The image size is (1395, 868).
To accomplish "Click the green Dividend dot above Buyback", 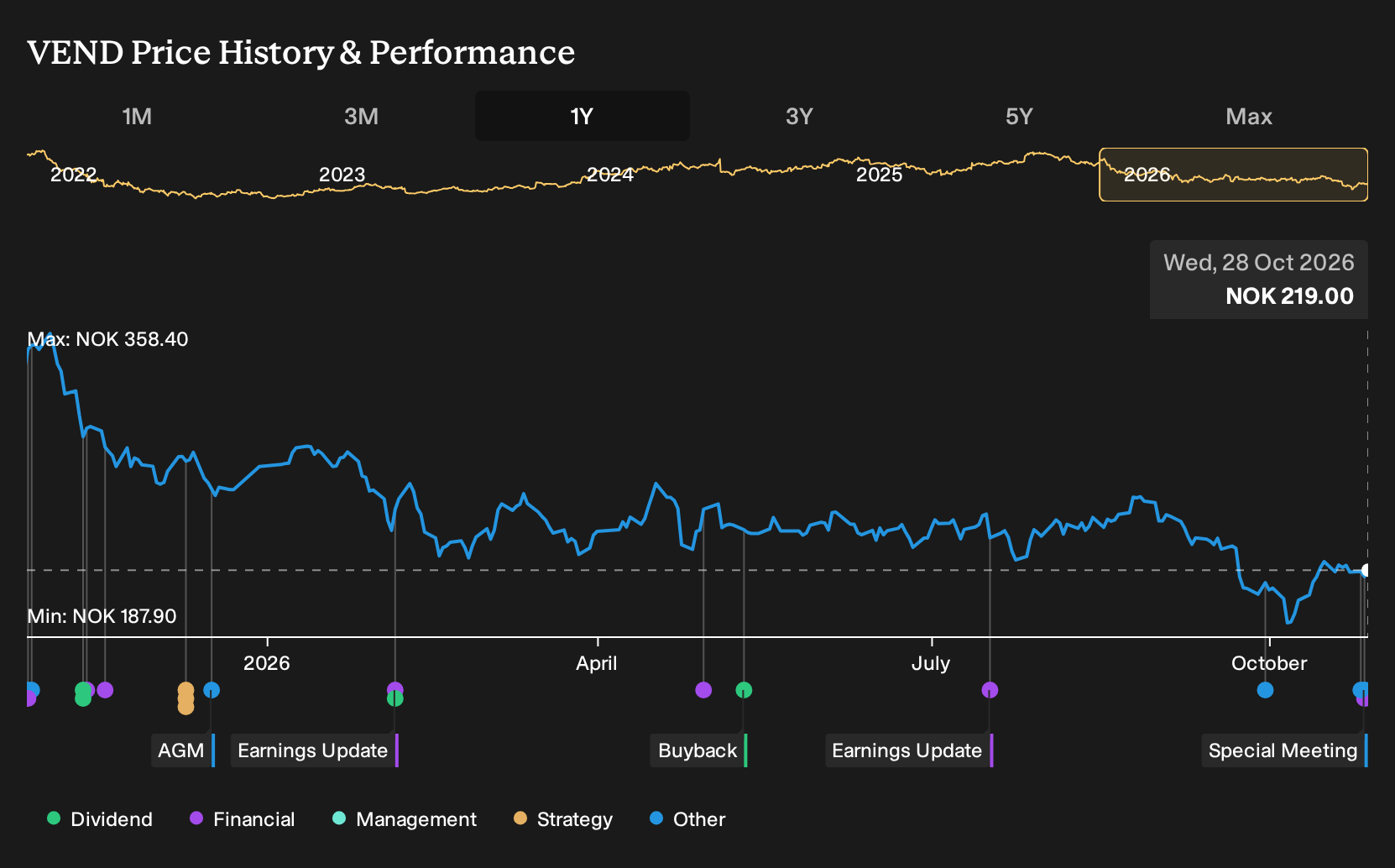I will click(x=744, y=690).
